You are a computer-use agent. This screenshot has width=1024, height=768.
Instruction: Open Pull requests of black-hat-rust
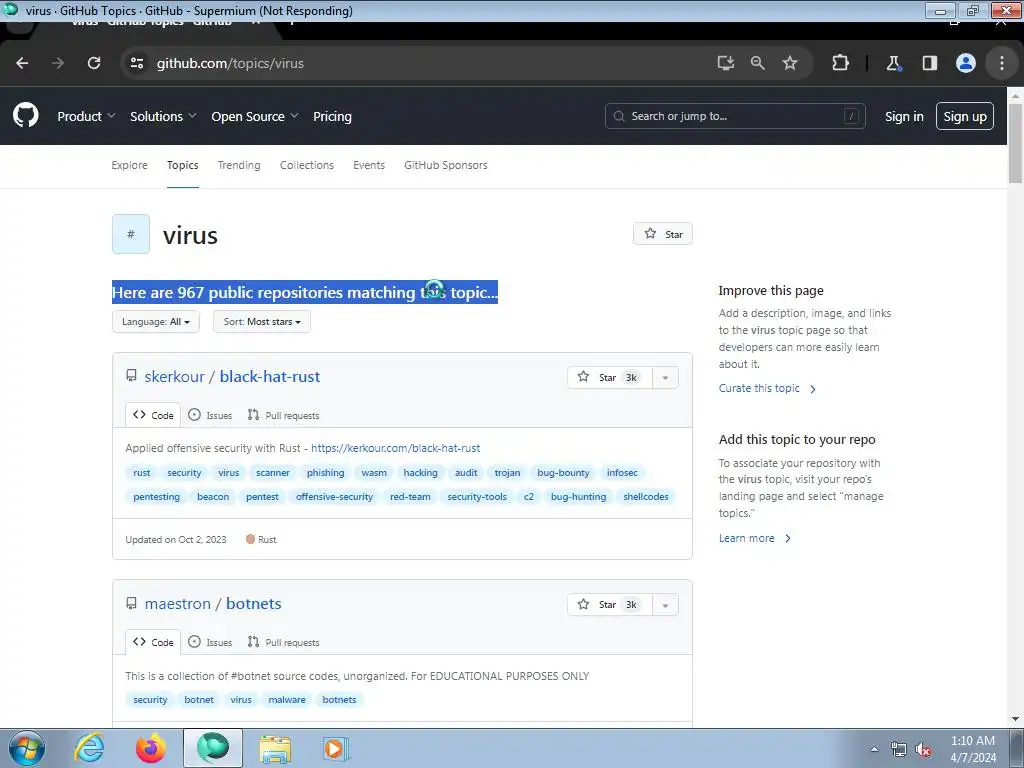tap(283, 415)
